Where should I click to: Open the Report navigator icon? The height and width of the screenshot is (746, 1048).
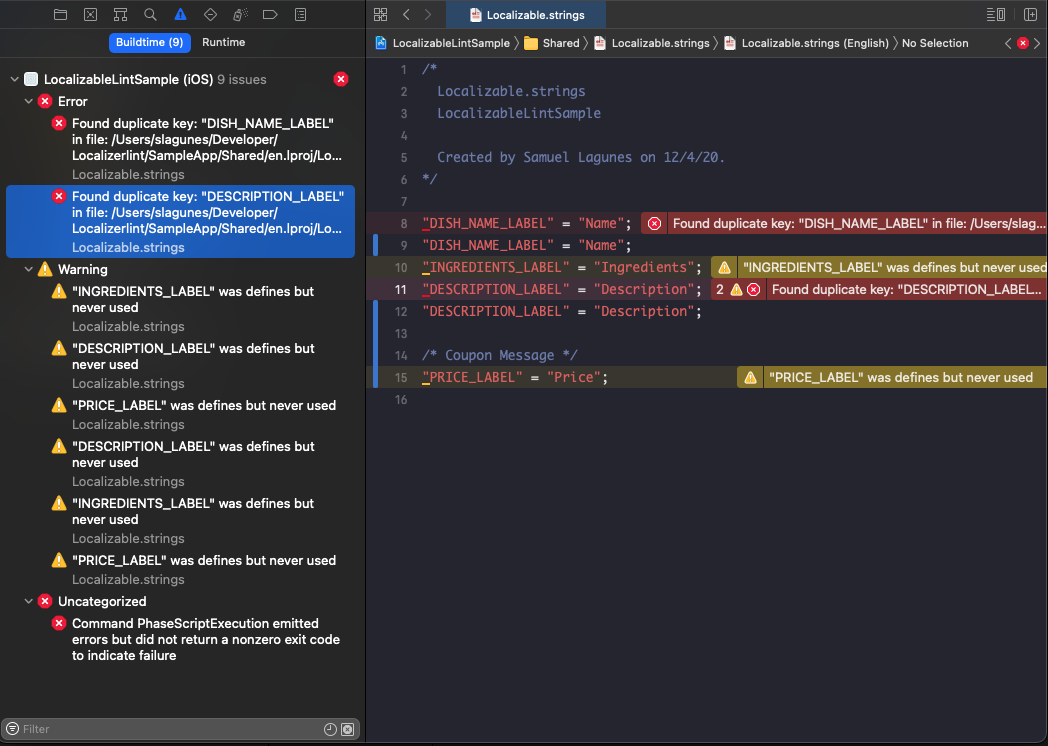click(301, 14)
